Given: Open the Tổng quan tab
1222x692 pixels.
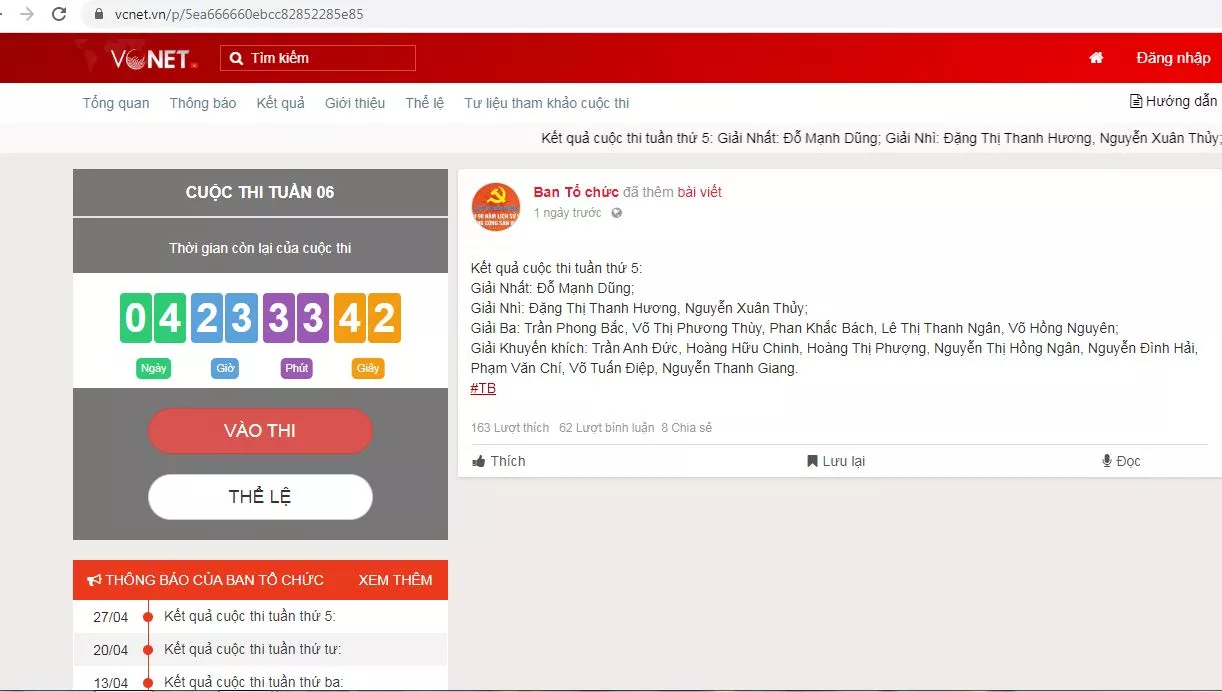Looking at the screenshot, I should (x=116, y=103).
